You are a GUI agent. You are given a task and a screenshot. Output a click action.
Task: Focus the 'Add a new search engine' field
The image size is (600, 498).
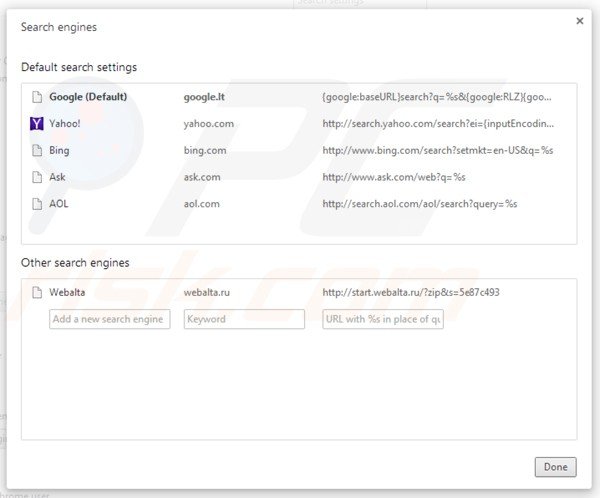(x=110, y=319)
